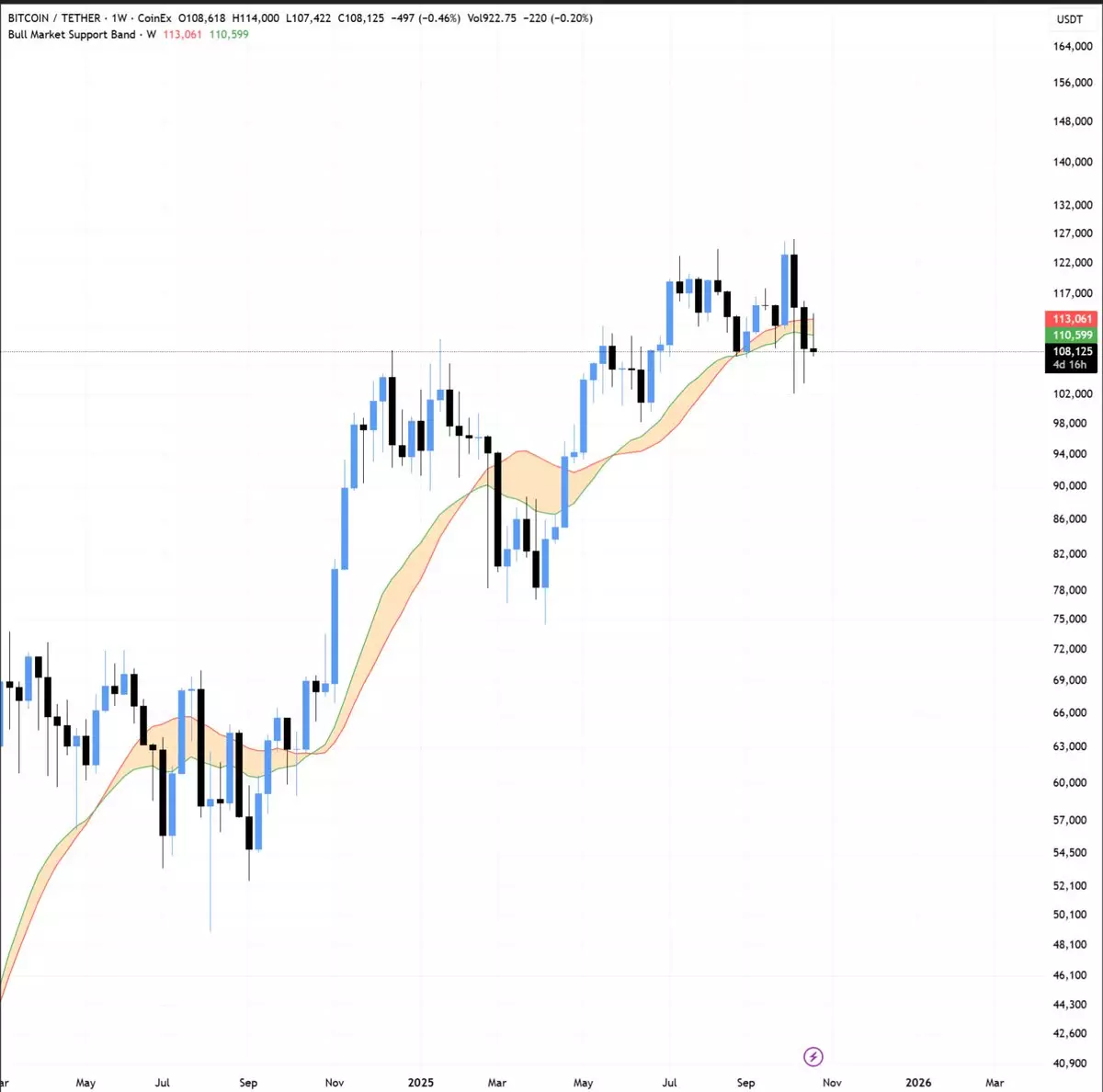Click the green 110,599 price label
Viewport: 1103px width, 1092px height.
[1072, 336]
